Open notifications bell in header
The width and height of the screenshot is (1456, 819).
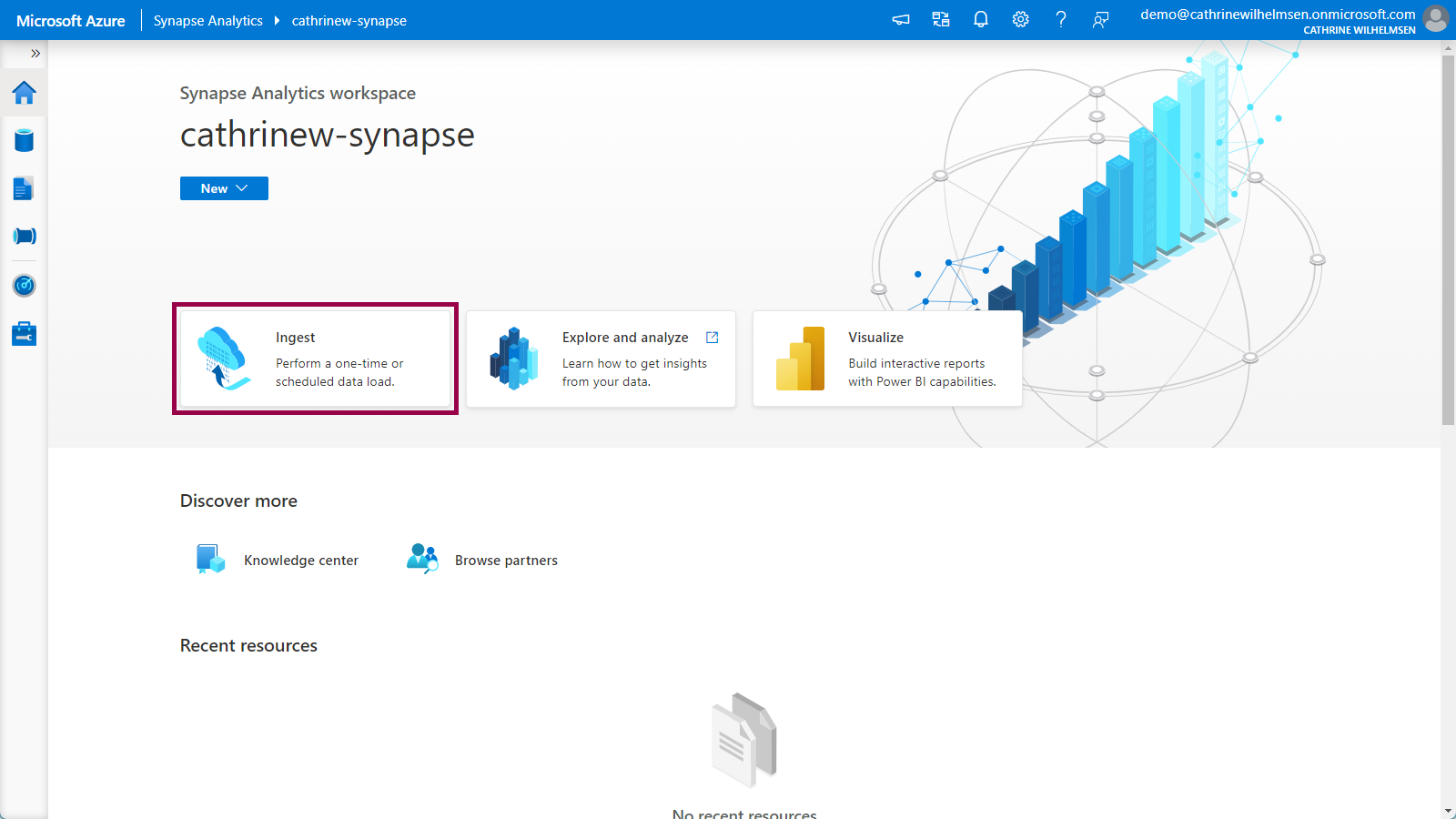(x=981, y=20)
